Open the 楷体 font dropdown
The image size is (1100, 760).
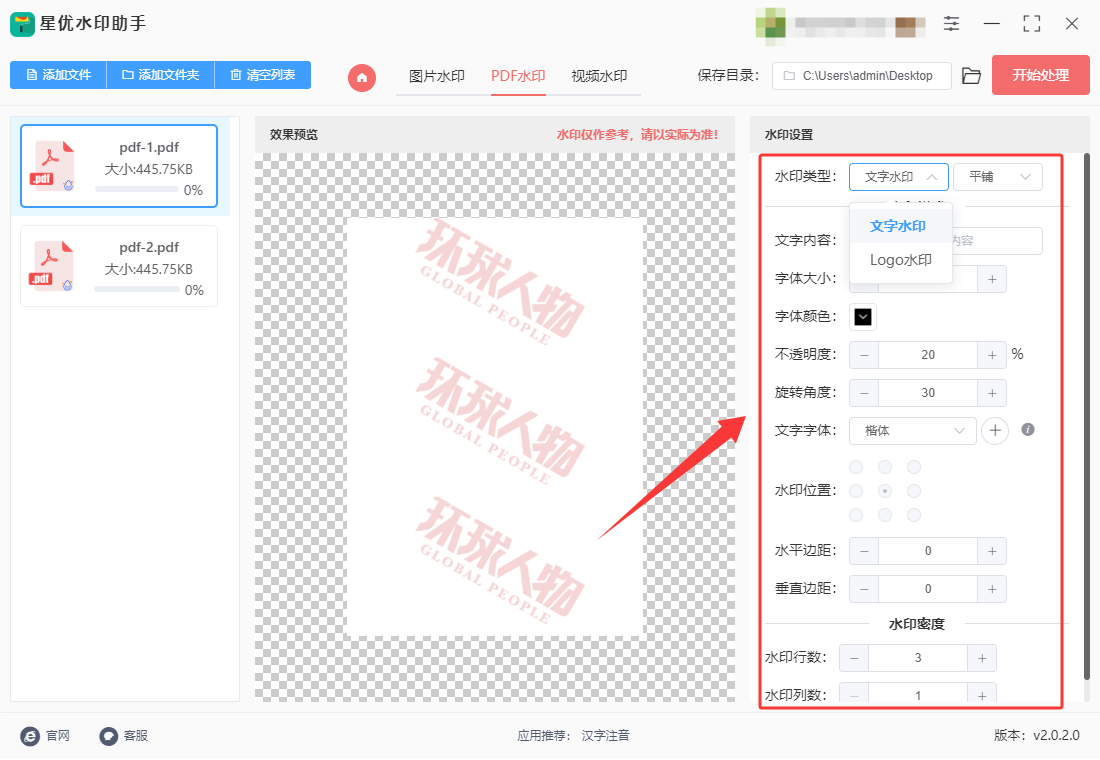point(913,431)
